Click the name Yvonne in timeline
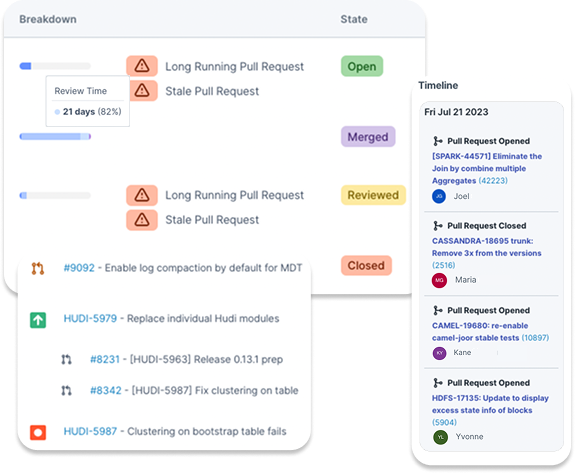Viewport: 576px width, 474px height. pos(469,437)
